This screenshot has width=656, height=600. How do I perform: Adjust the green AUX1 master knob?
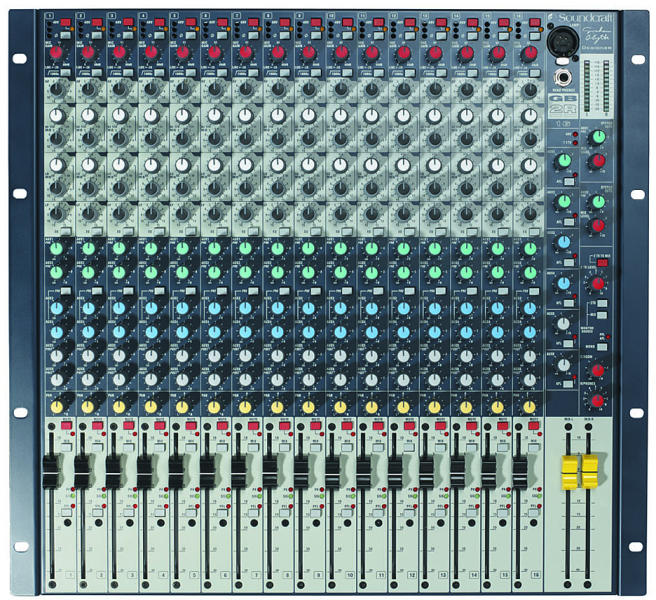pyautogui.click(x=564, y=161)
